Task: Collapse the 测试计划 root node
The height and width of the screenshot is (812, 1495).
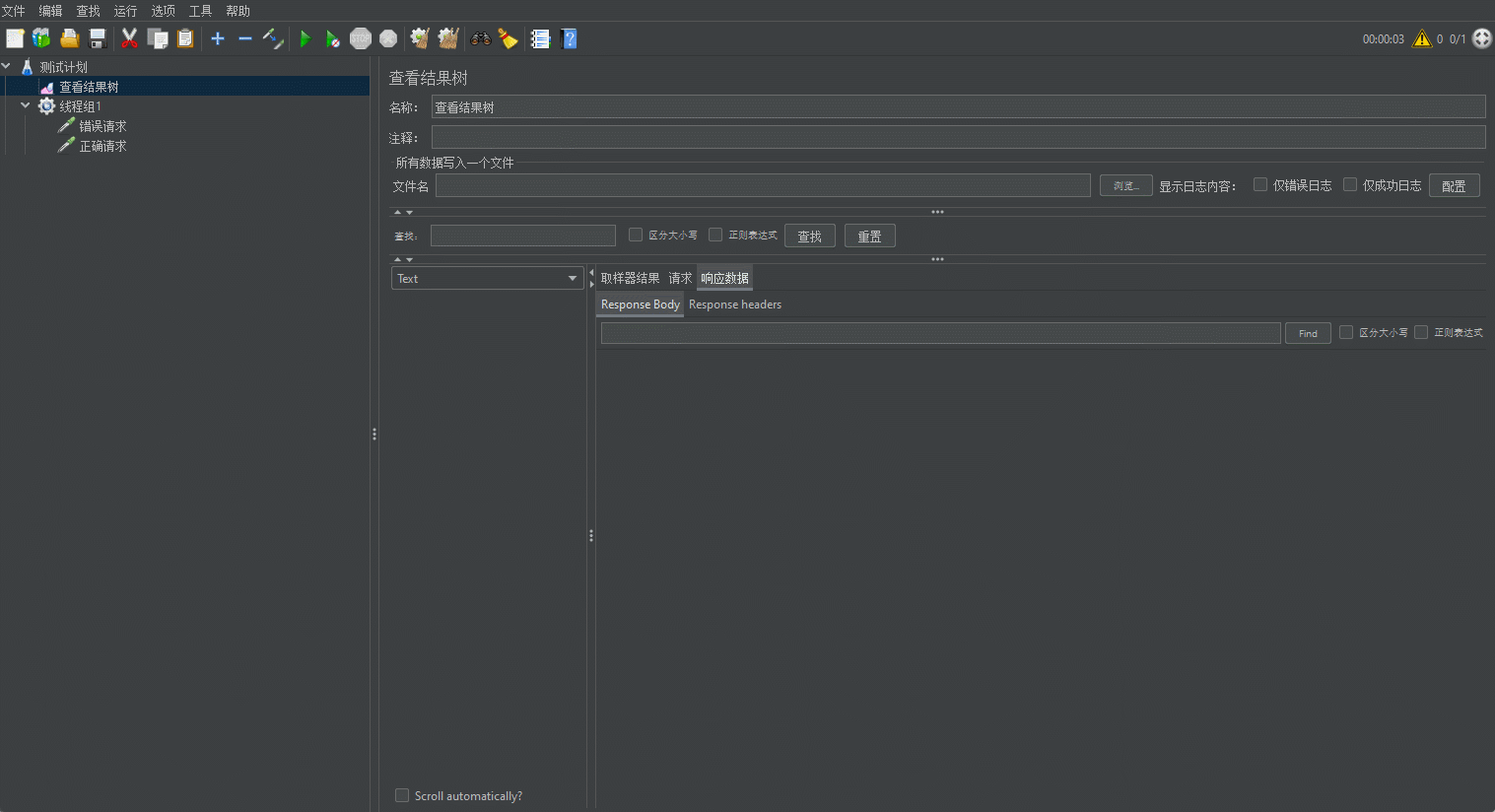Action: point(7,66)
